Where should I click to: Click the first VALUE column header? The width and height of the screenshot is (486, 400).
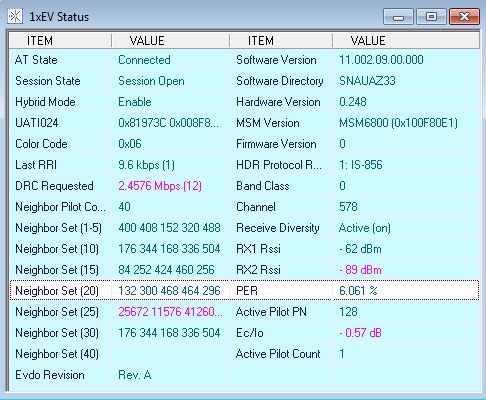click(170, 41)
